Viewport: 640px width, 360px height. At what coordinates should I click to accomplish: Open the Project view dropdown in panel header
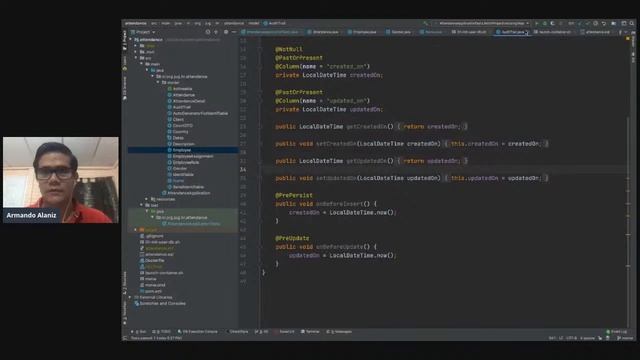pyautogui.click(x=143, y=32)
